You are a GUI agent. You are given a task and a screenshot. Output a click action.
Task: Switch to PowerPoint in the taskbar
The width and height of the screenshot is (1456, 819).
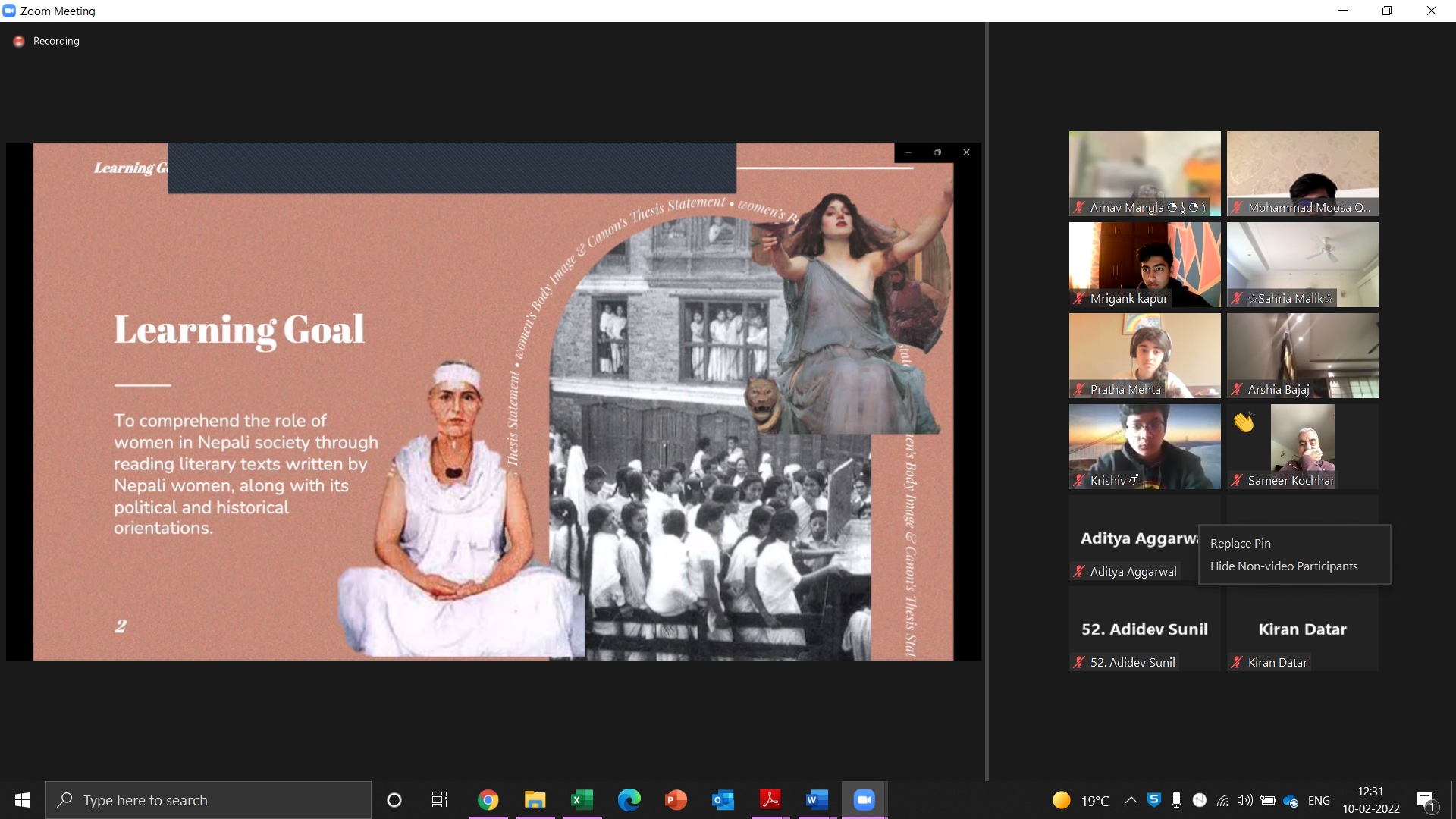(676, 800)
